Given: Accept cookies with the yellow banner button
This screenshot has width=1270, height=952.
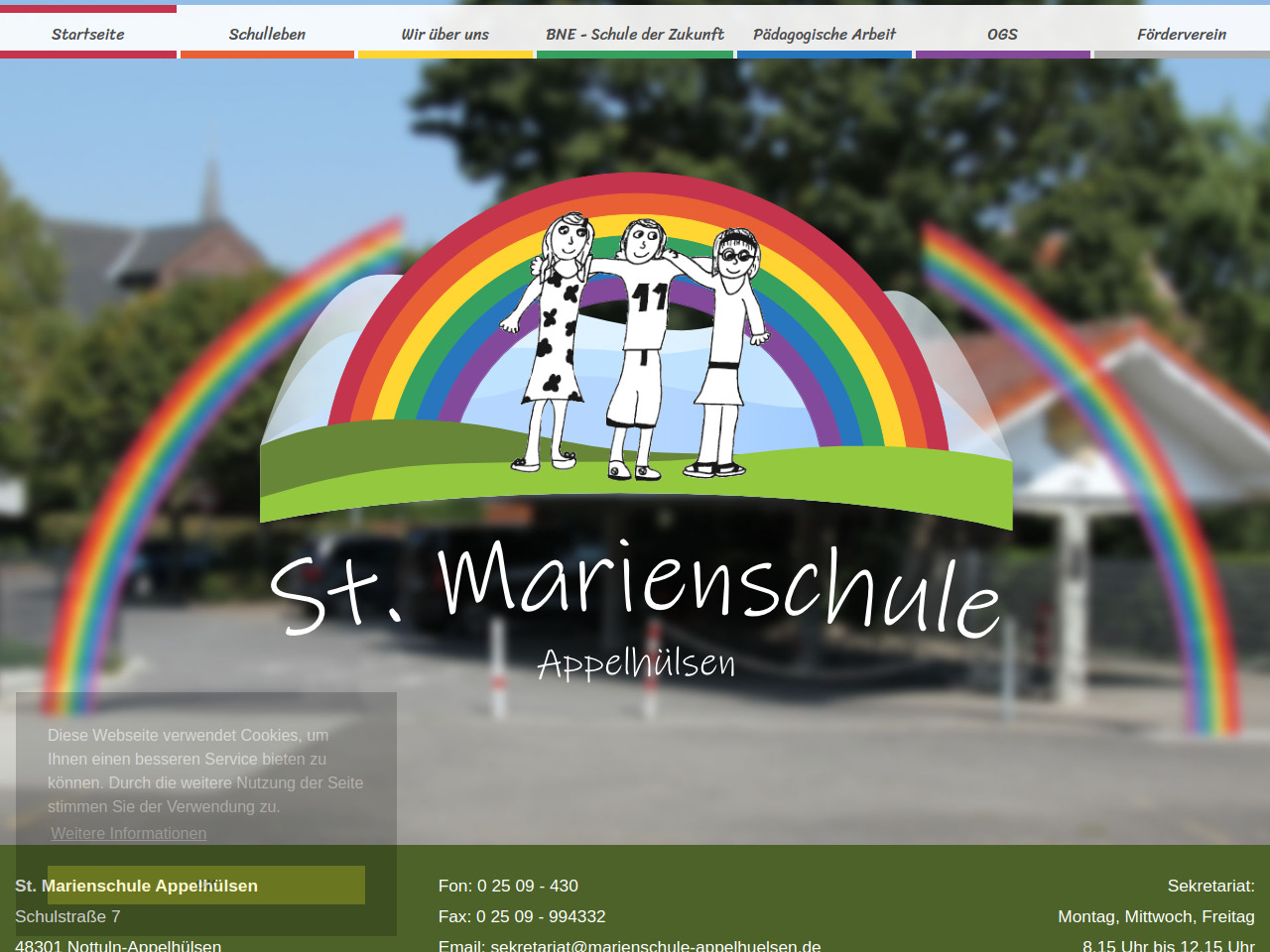Looking at the screenshot, I should click(206, 885).
